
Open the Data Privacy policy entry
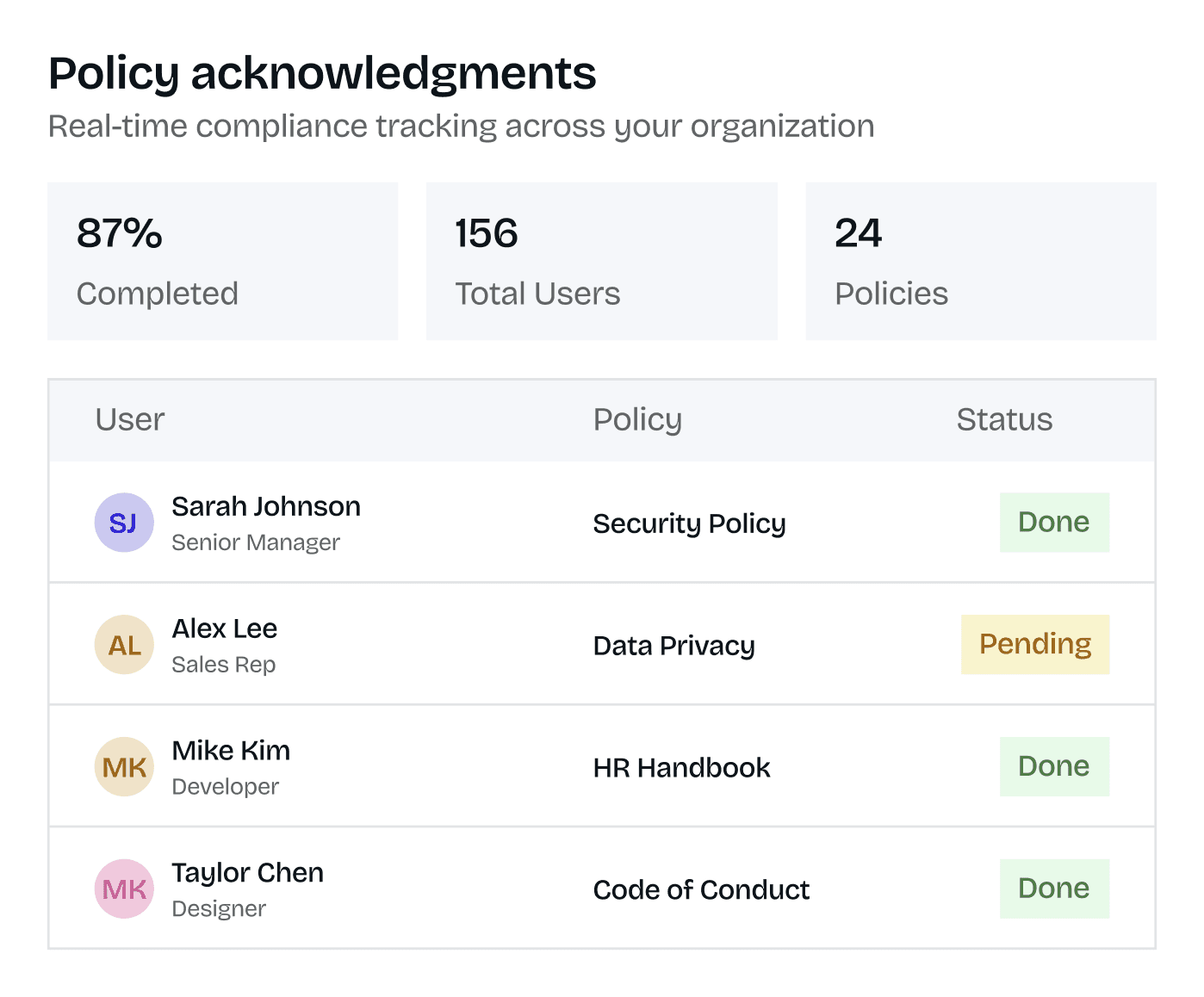pos(673,646)
